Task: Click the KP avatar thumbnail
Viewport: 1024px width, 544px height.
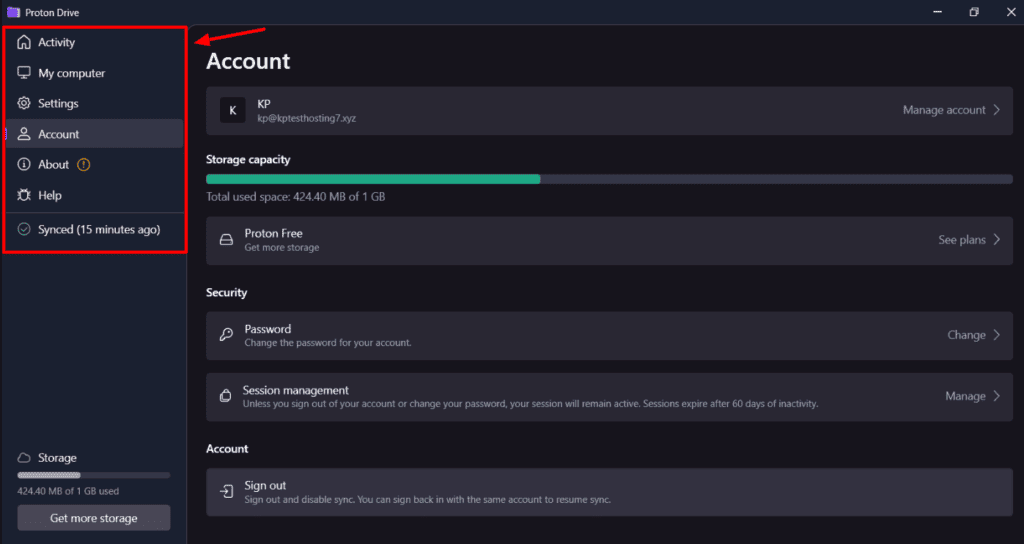Action: click(x=232, y=110)
